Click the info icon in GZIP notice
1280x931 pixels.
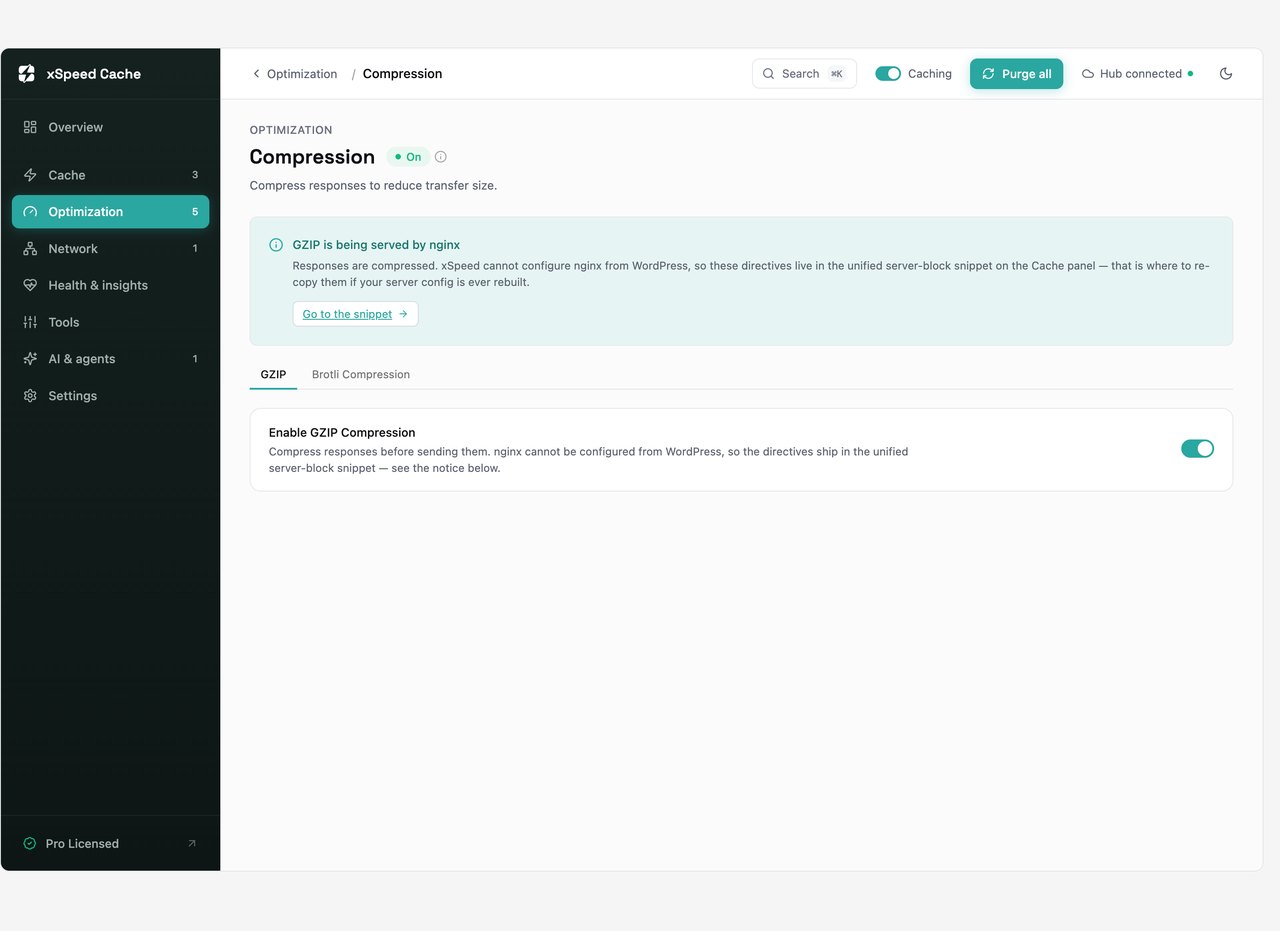point(276,245)
